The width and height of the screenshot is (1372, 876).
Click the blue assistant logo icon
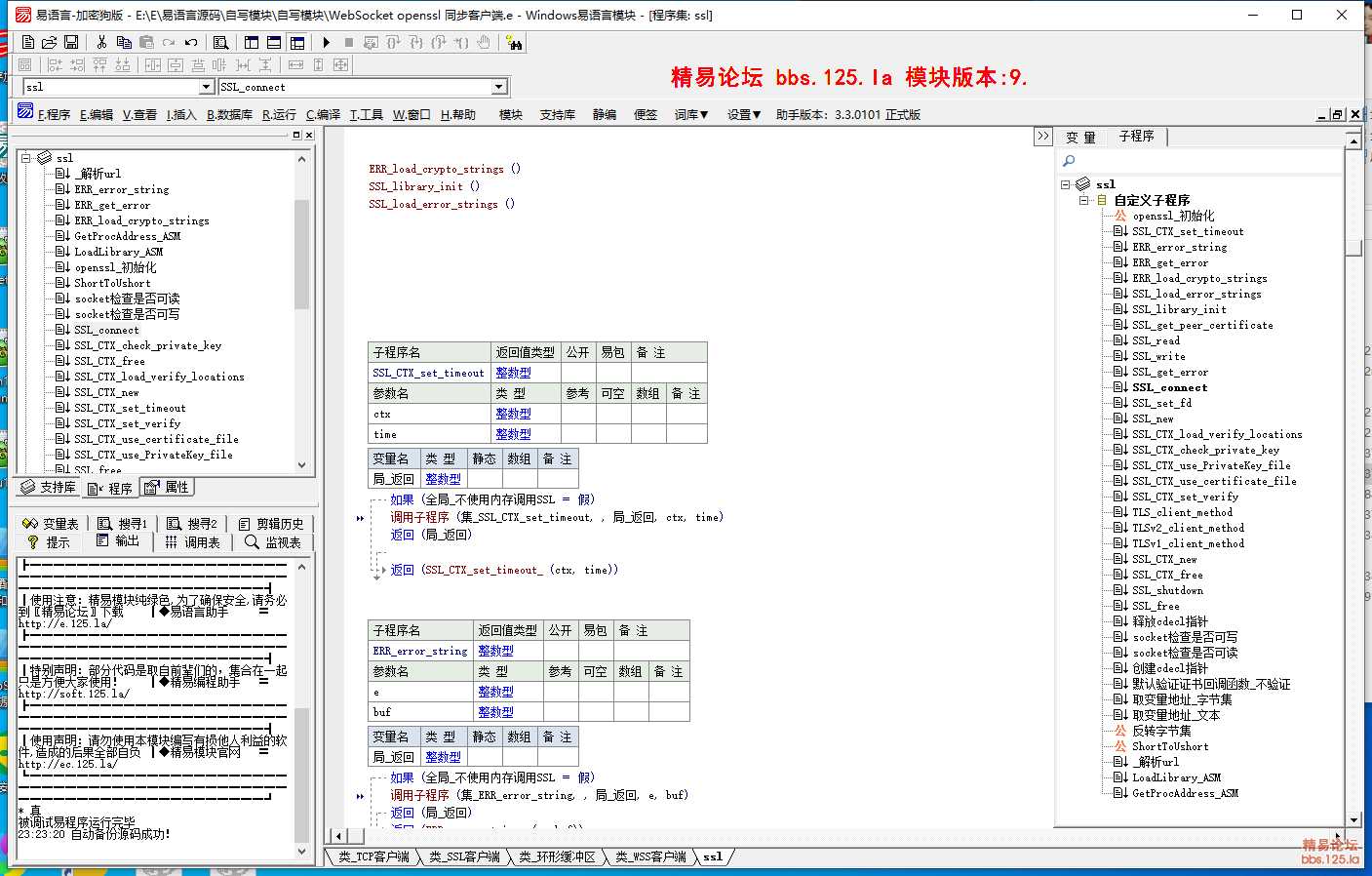[25, 111]
